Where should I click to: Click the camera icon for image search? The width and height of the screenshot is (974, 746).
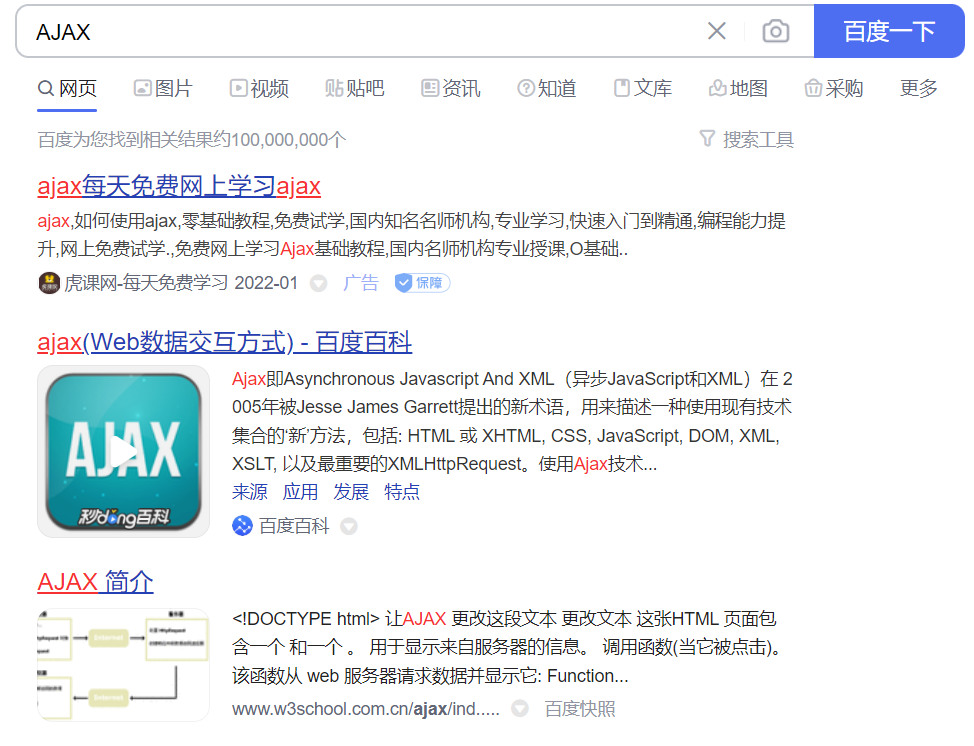pos(775,31)
